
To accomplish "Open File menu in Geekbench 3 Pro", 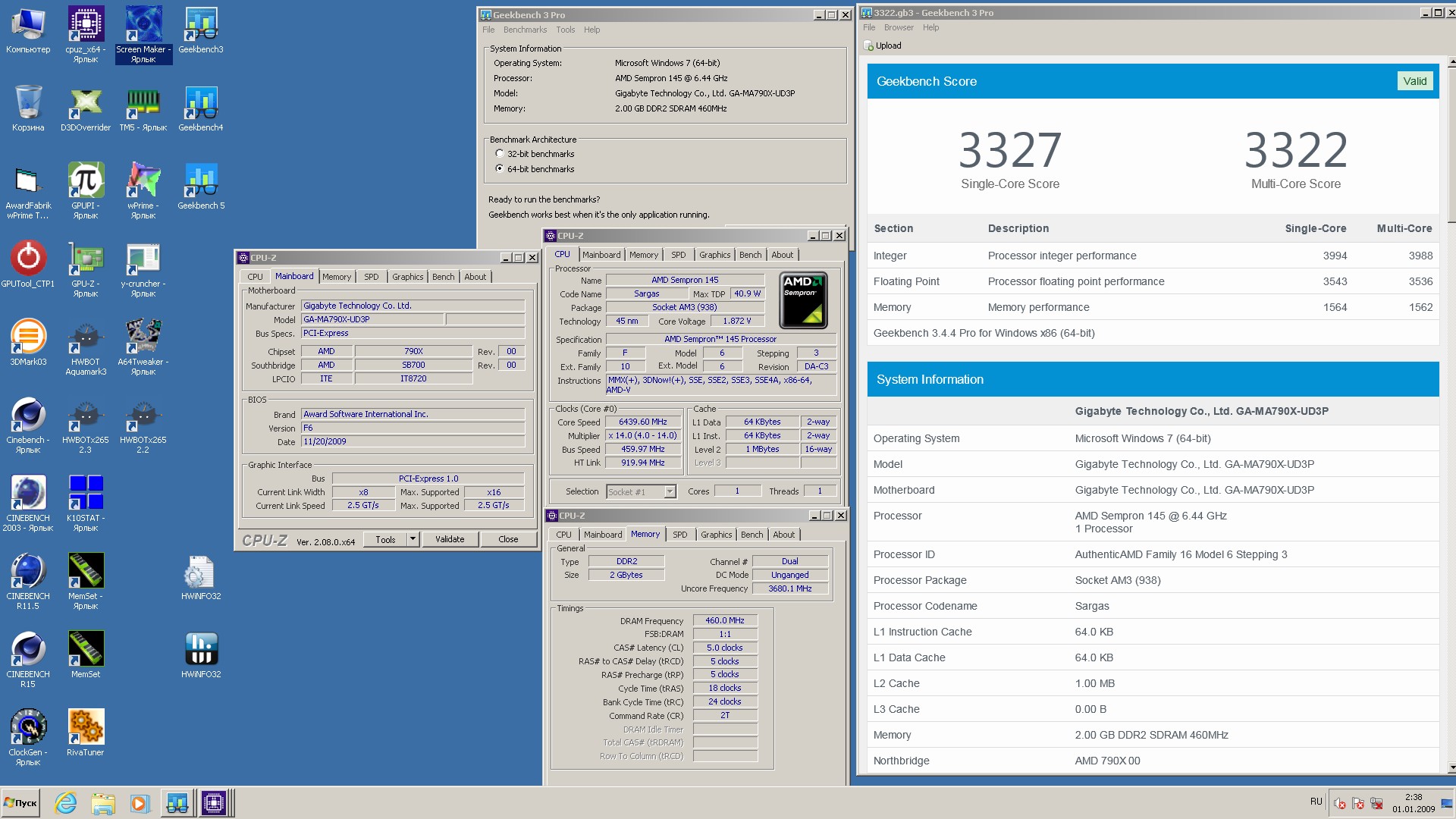I will [x=488, y=30].
